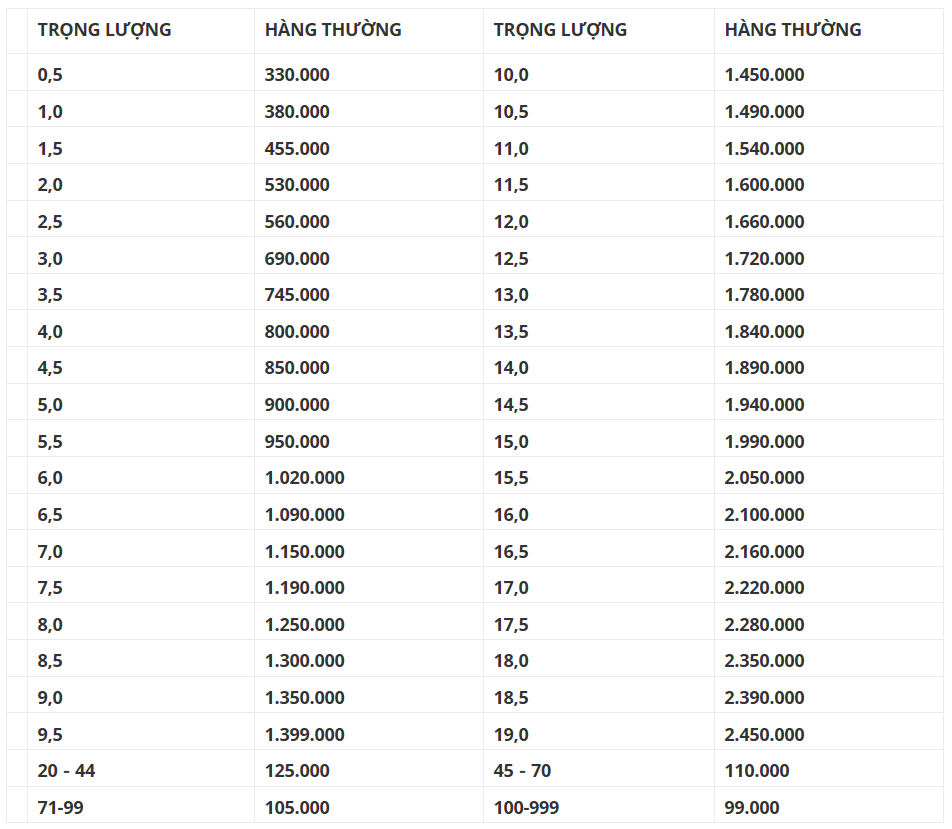The width and height of the screenshot is (952, 829).
Task: Select the weight cell 15,5
Action: click(511, 478)
